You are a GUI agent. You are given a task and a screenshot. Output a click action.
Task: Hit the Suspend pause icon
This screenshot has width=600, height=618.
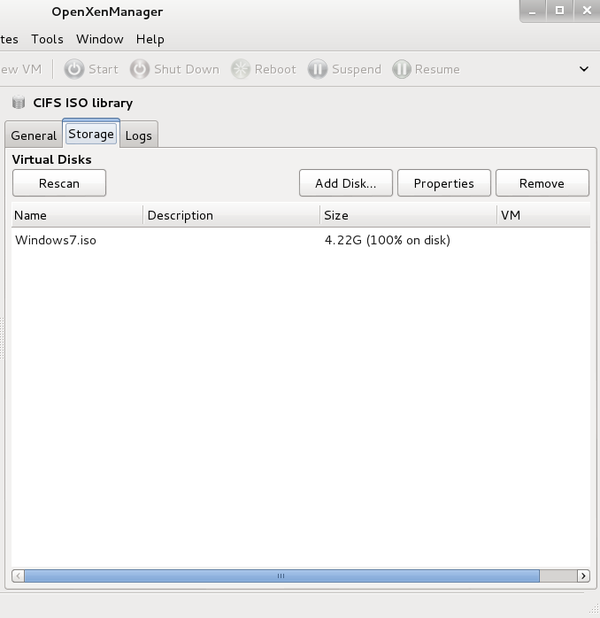(317, 69)
